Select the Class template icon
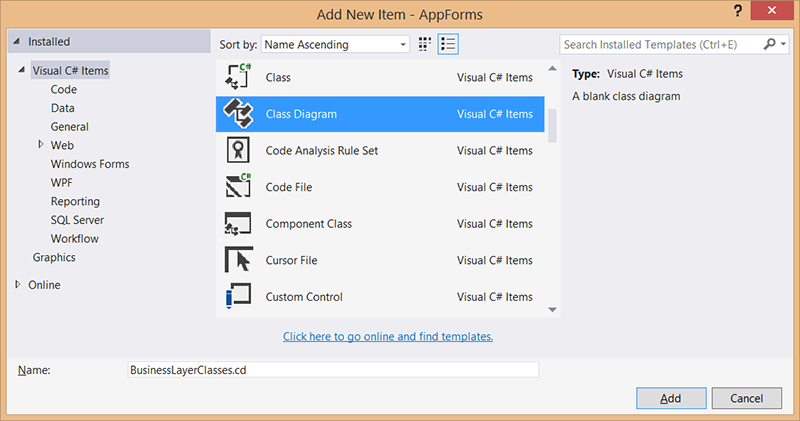 [x=238, y=77]
